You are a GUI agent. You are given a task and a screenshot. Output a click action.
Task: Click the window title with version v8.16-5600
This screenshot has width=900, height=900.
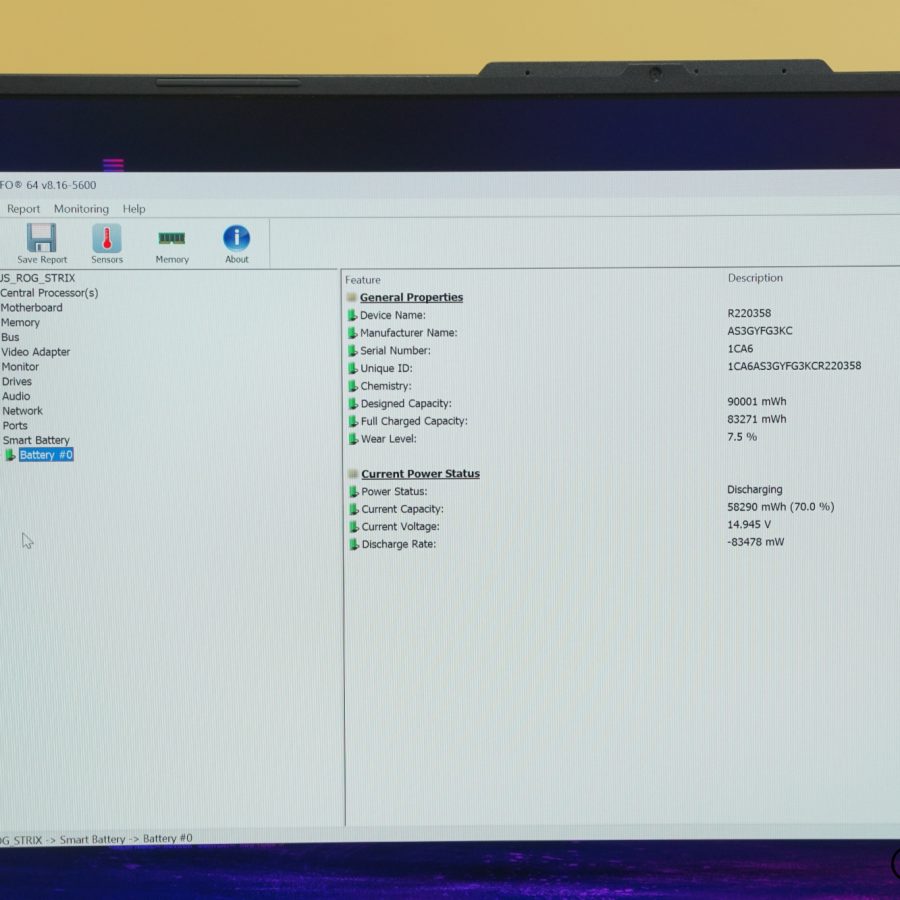(x=48, y=185)
